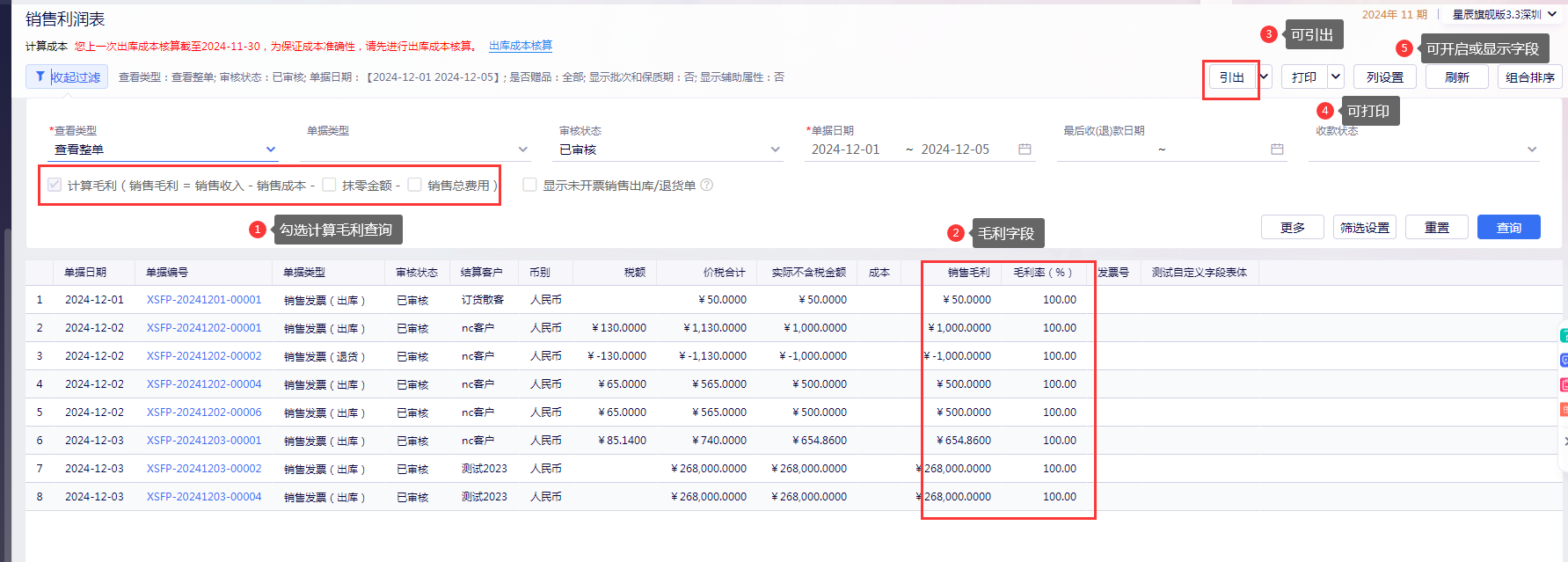1568x562 pixels.
Task: Open 列设置 column settings
Action: (x=1385, y=77)
